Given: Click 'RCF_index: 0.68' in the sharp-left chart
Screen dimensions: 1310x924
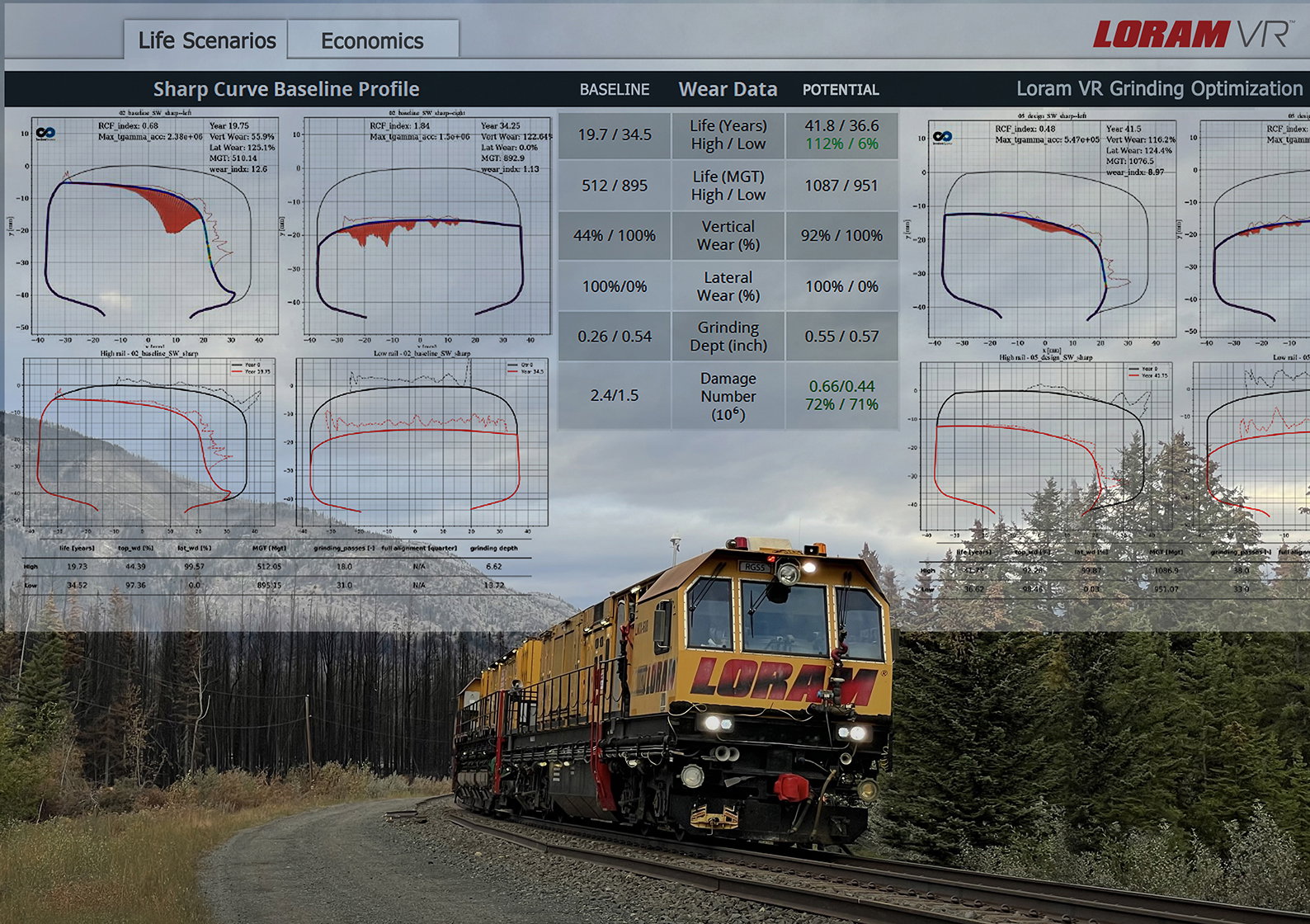Looking at the screenshot, I should click(128, 126).
